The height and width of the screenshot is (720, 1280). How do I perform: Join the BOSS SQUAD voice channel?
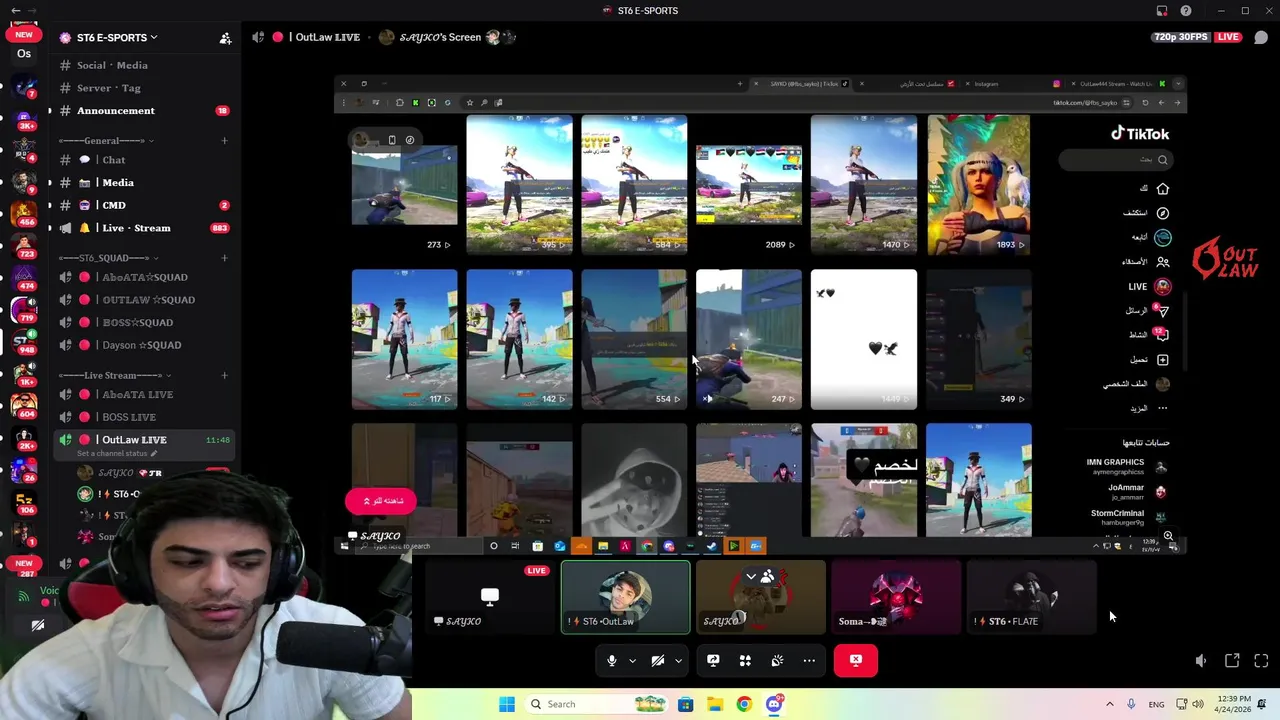pos(144,322)
